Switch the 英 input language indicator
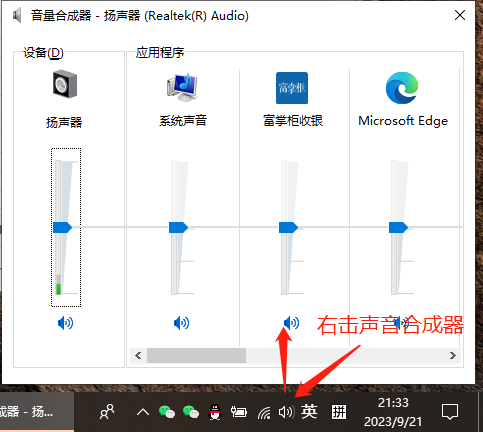Screen dimensions: 483x432 pos(309,412)
